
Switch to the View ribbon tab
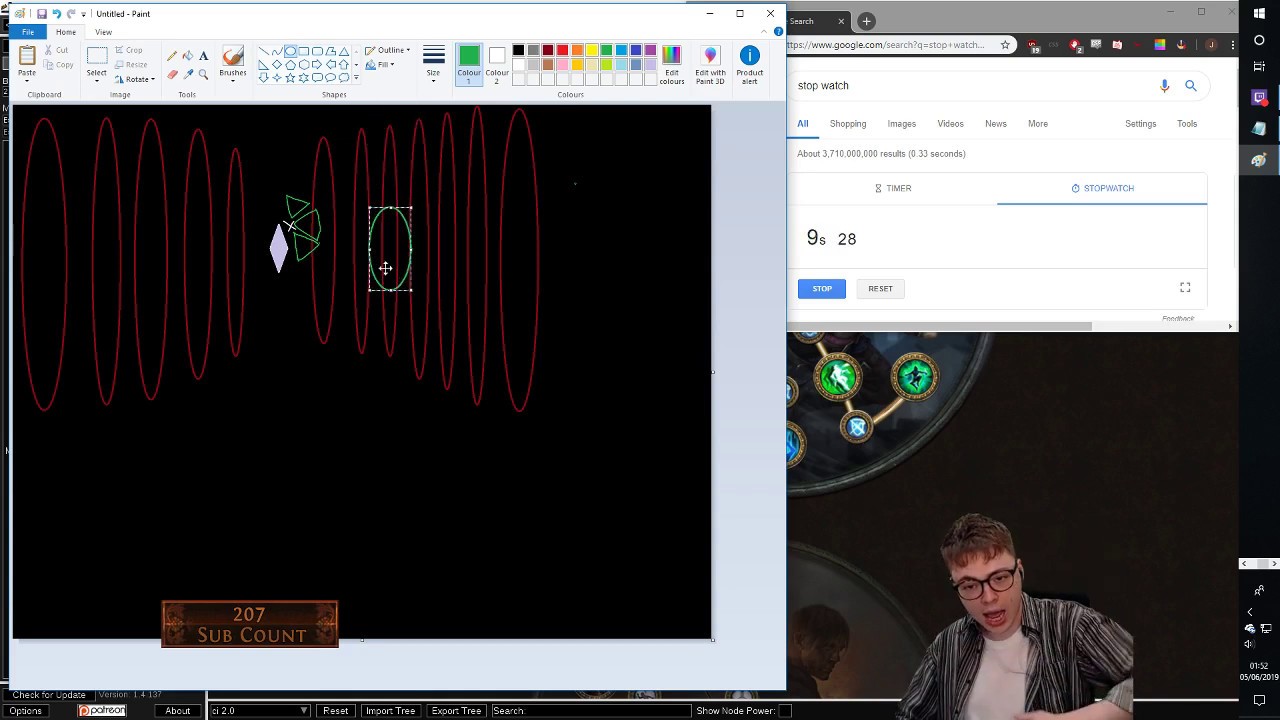click(x=103, y=32)
